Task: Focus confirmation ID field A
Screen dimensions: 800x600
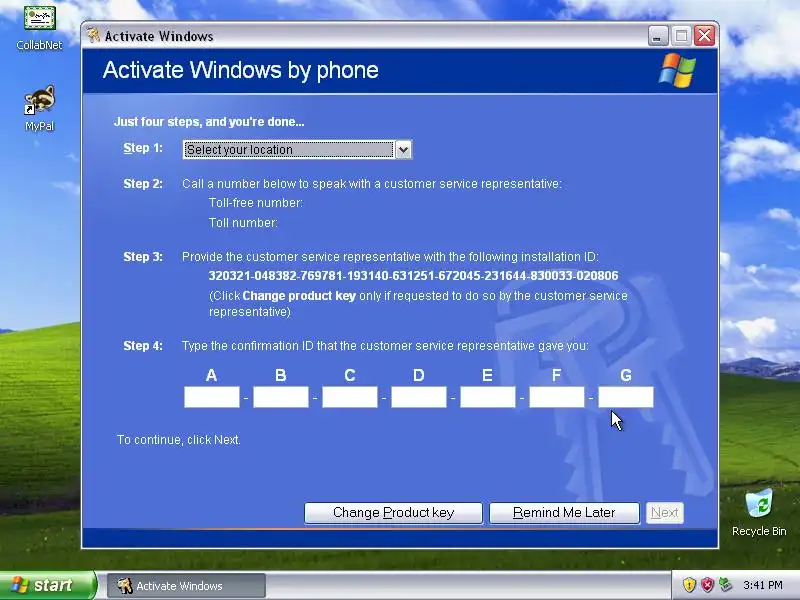Action: click(212, 397)
